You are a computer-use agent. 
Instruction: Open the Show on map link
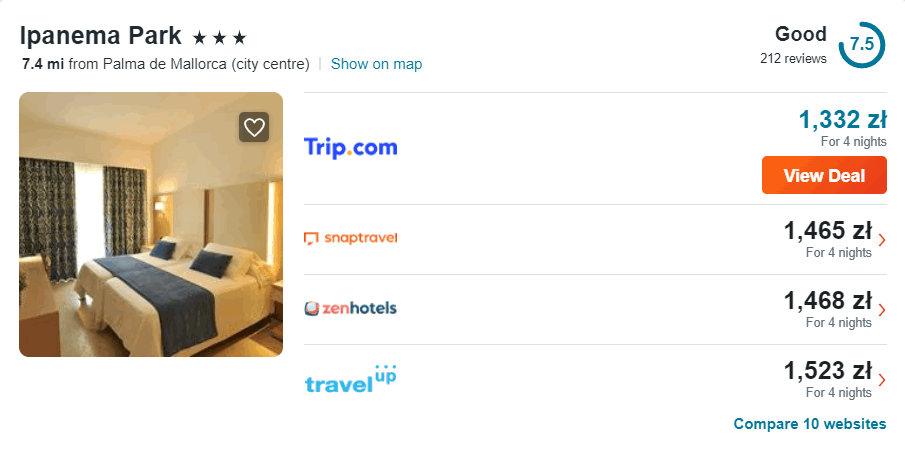[376, 64]
